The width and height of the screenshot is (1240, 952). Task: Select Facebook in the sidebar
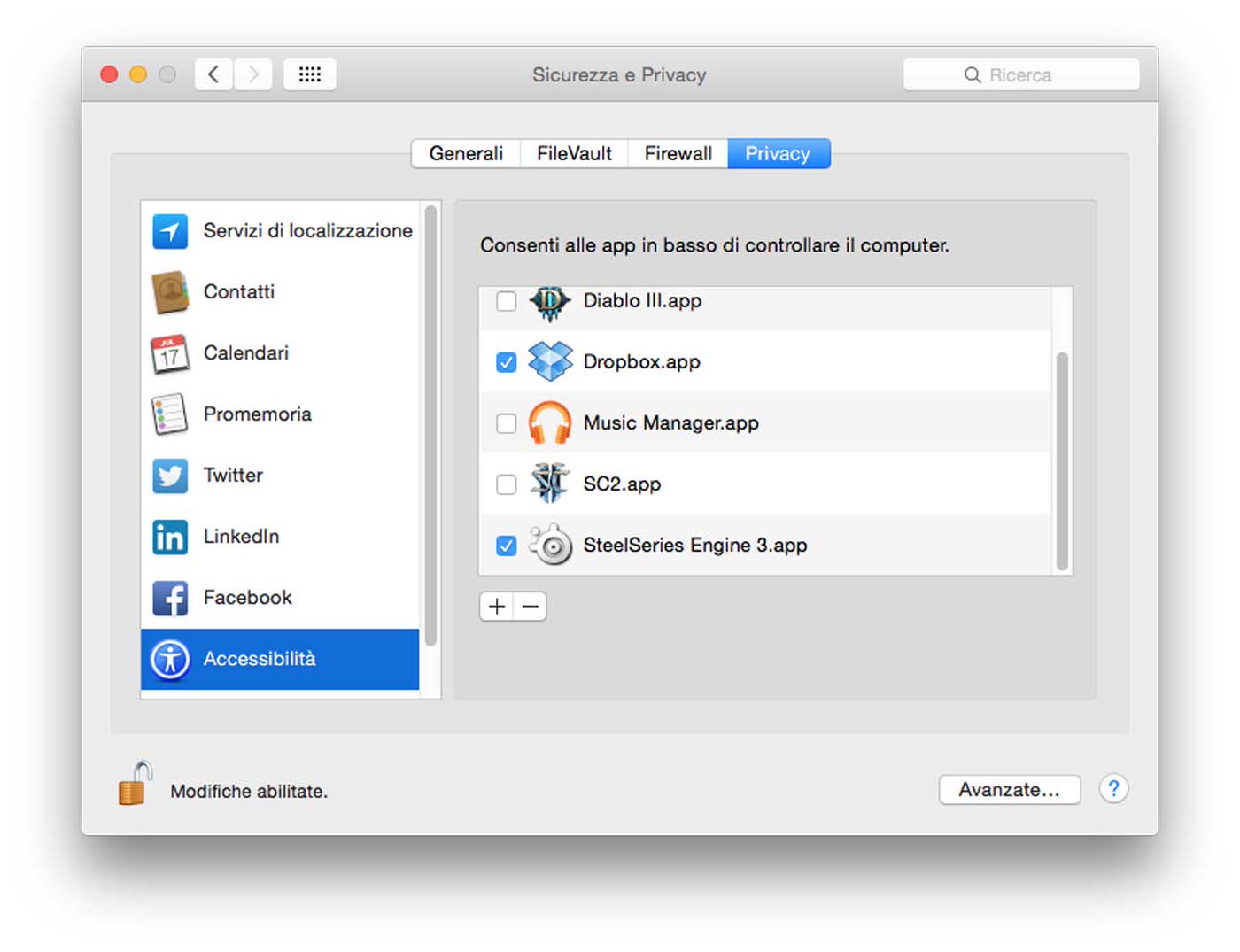coord(280,598)
